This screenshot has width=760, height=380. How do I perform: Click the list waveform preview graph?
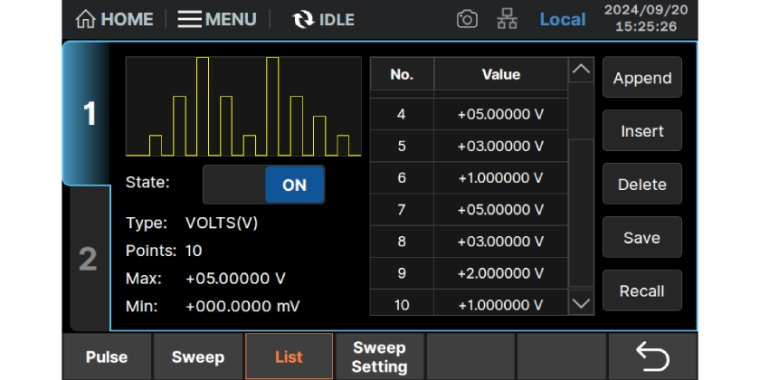(243, 107)
